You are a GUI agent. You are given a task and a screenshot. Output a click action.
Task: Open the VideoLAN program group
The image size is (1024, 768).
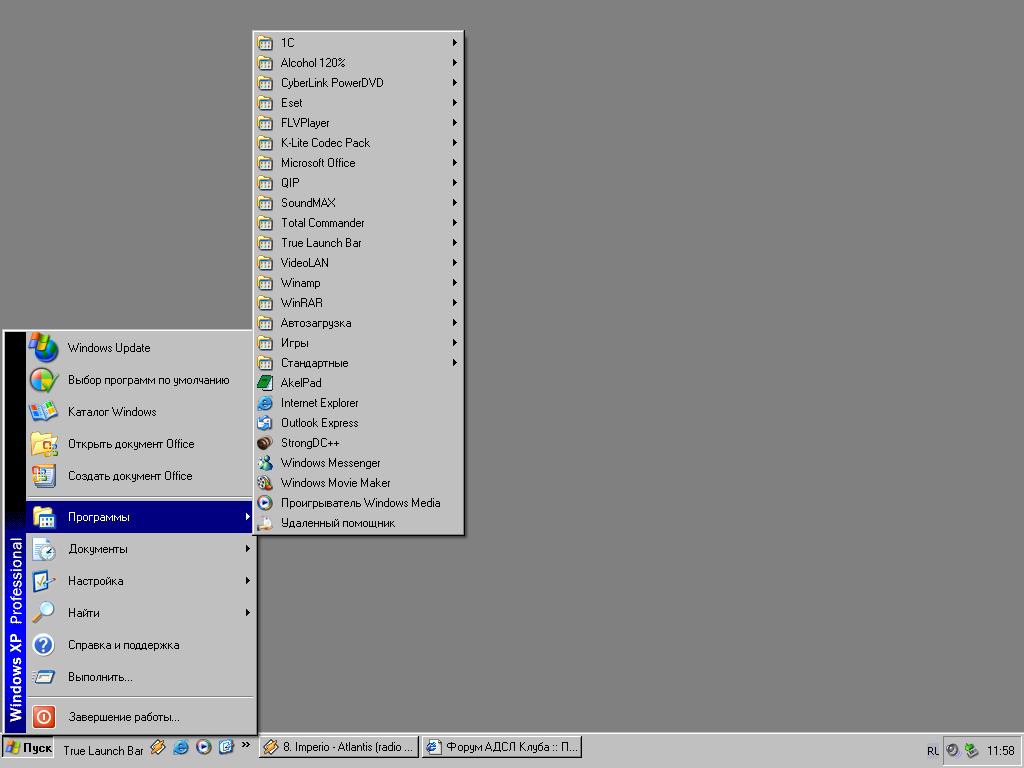tap(359, 263)
